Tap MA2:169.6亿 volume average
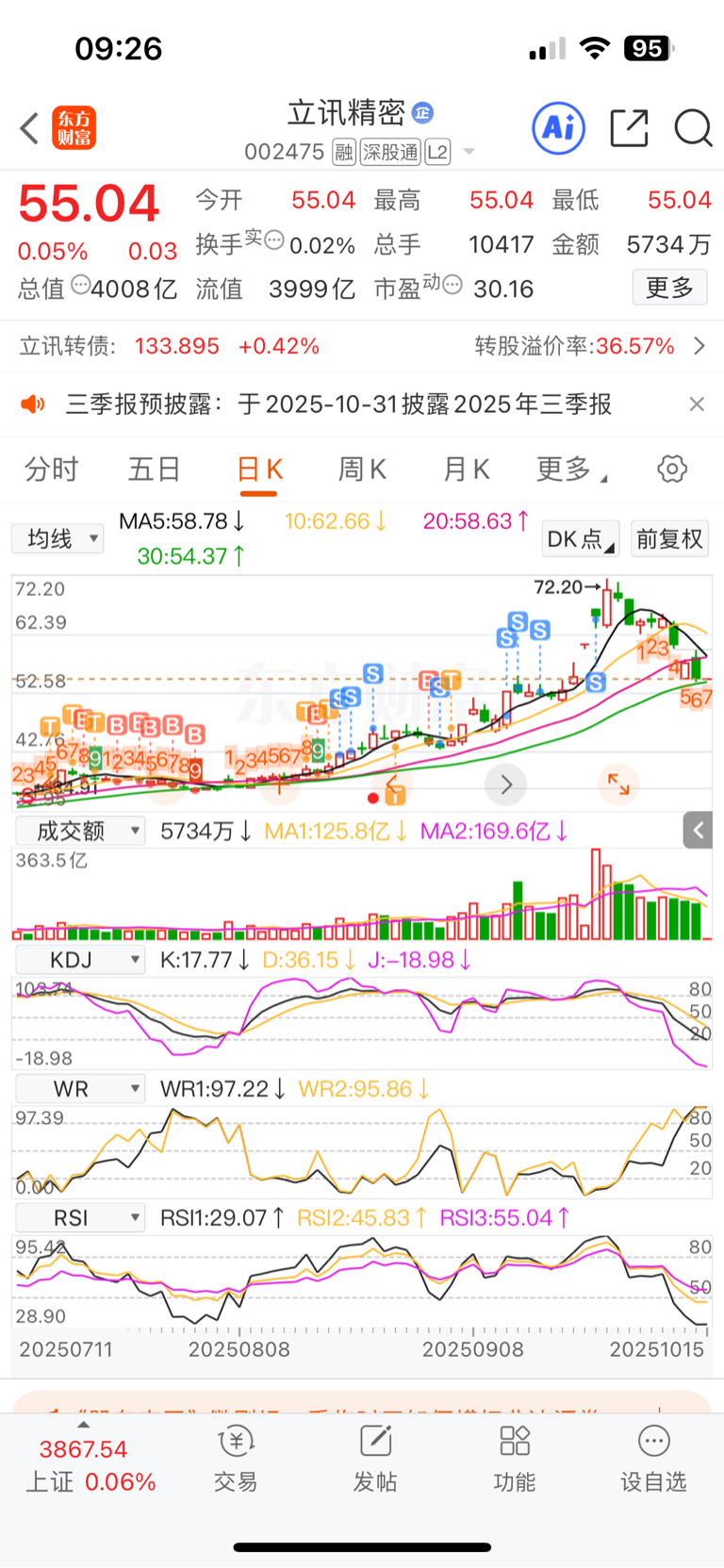724x1568 pixels. [494, 831]
